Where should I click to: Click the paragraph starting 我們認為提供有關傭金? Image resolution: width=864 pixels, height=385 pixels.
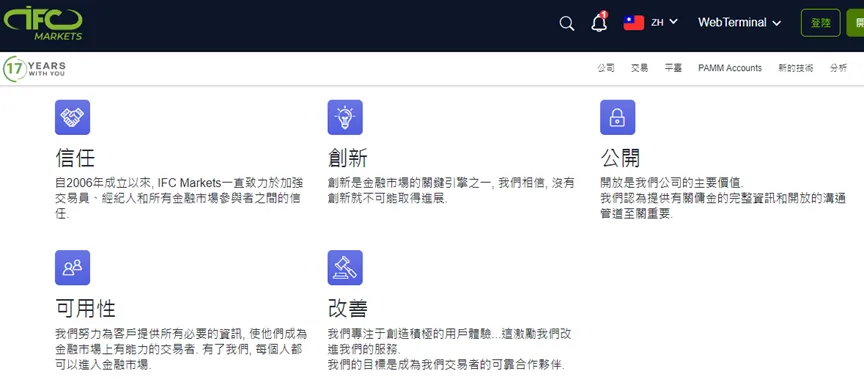(723, 206)
